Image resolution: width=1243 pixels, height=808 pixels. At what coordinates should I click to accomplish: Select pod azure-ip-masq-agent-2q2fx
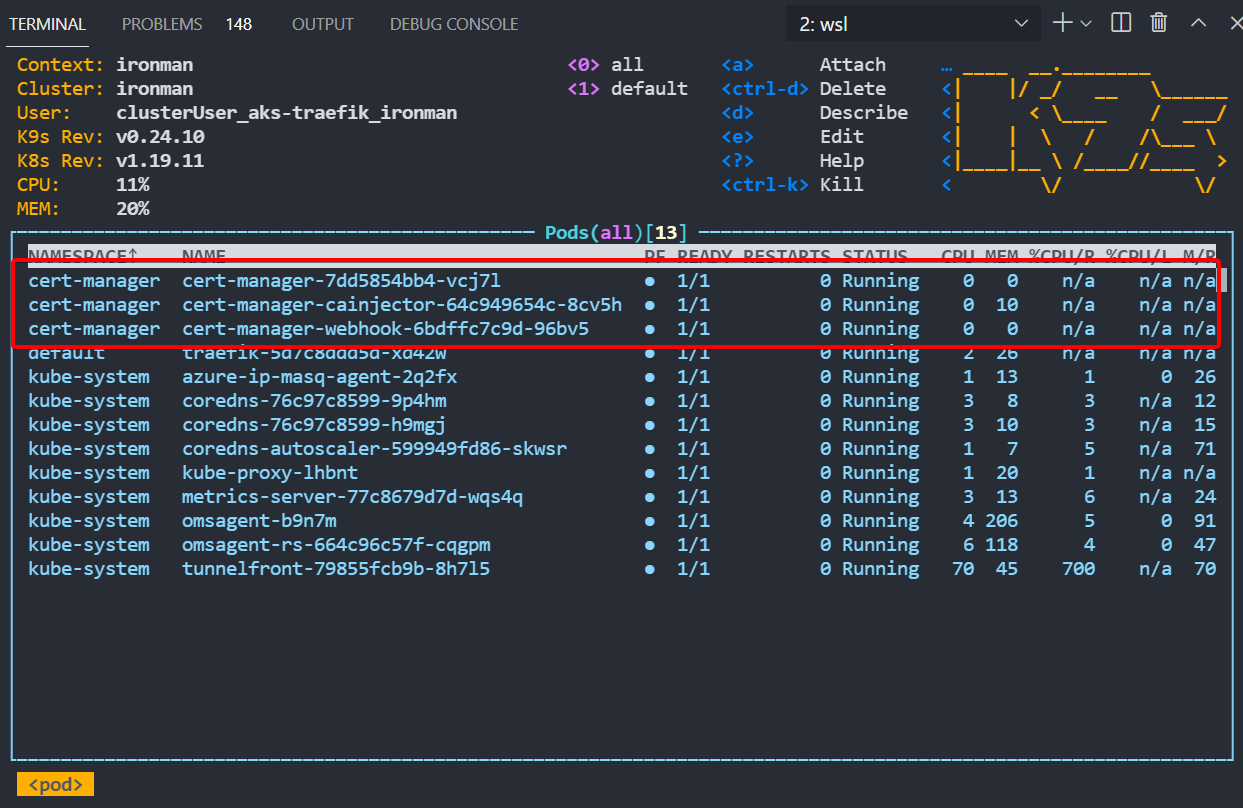622,377
